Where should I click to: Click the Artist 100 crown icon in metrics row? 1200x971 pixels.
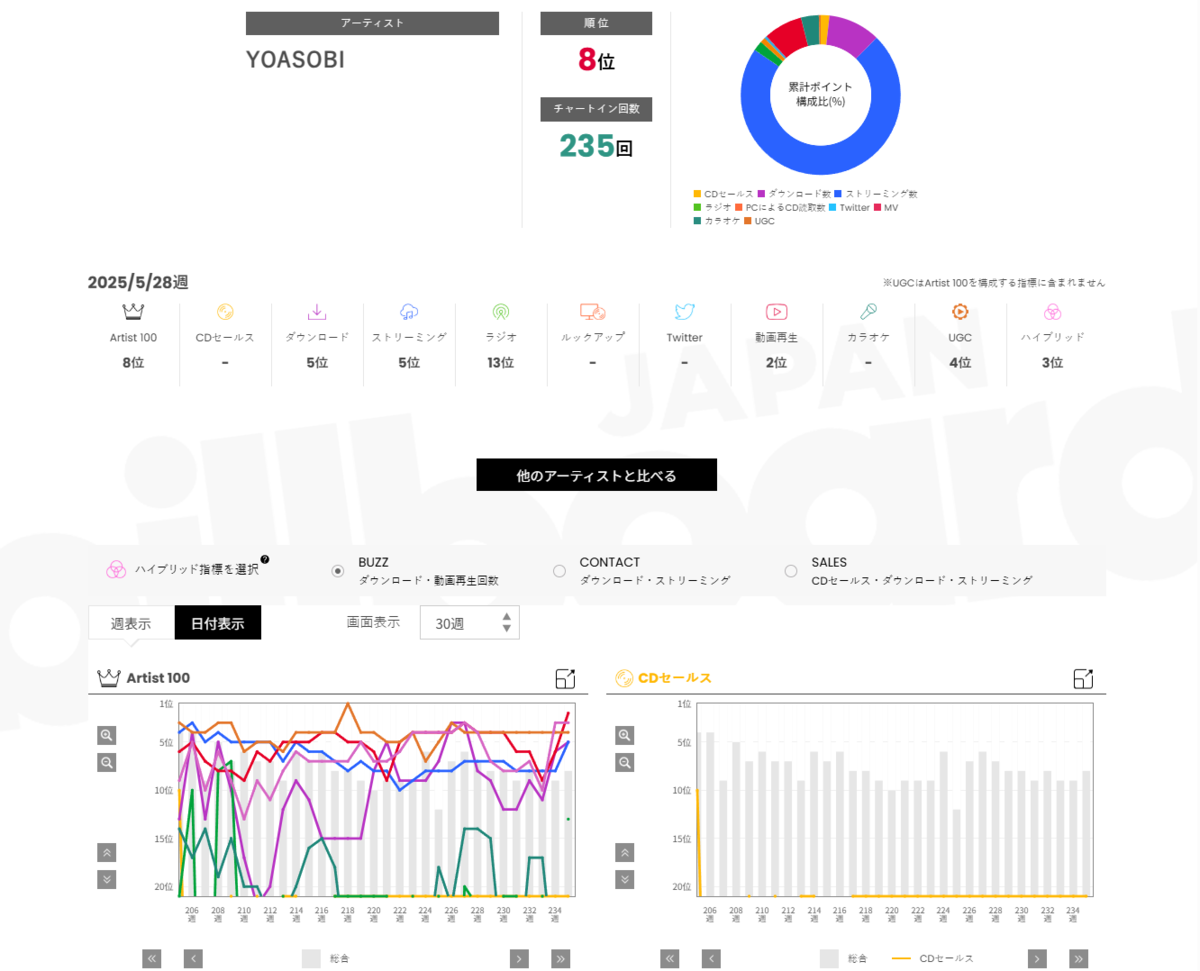(134, 312)
